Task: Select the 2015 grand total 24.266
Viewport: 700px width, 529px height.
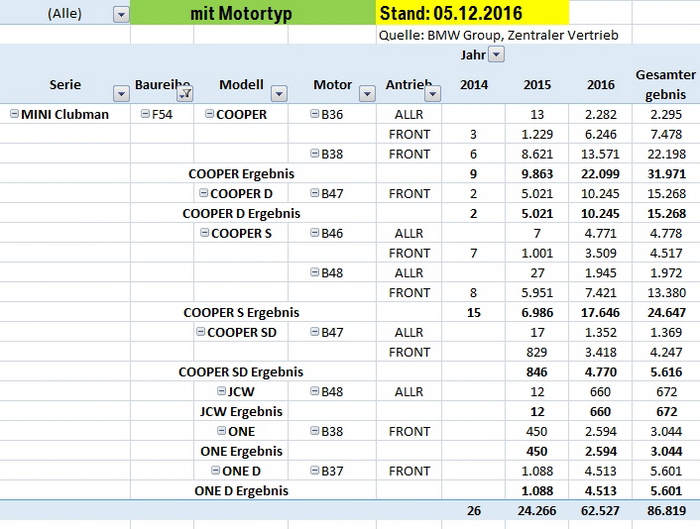Action: (x=537, y=510)
